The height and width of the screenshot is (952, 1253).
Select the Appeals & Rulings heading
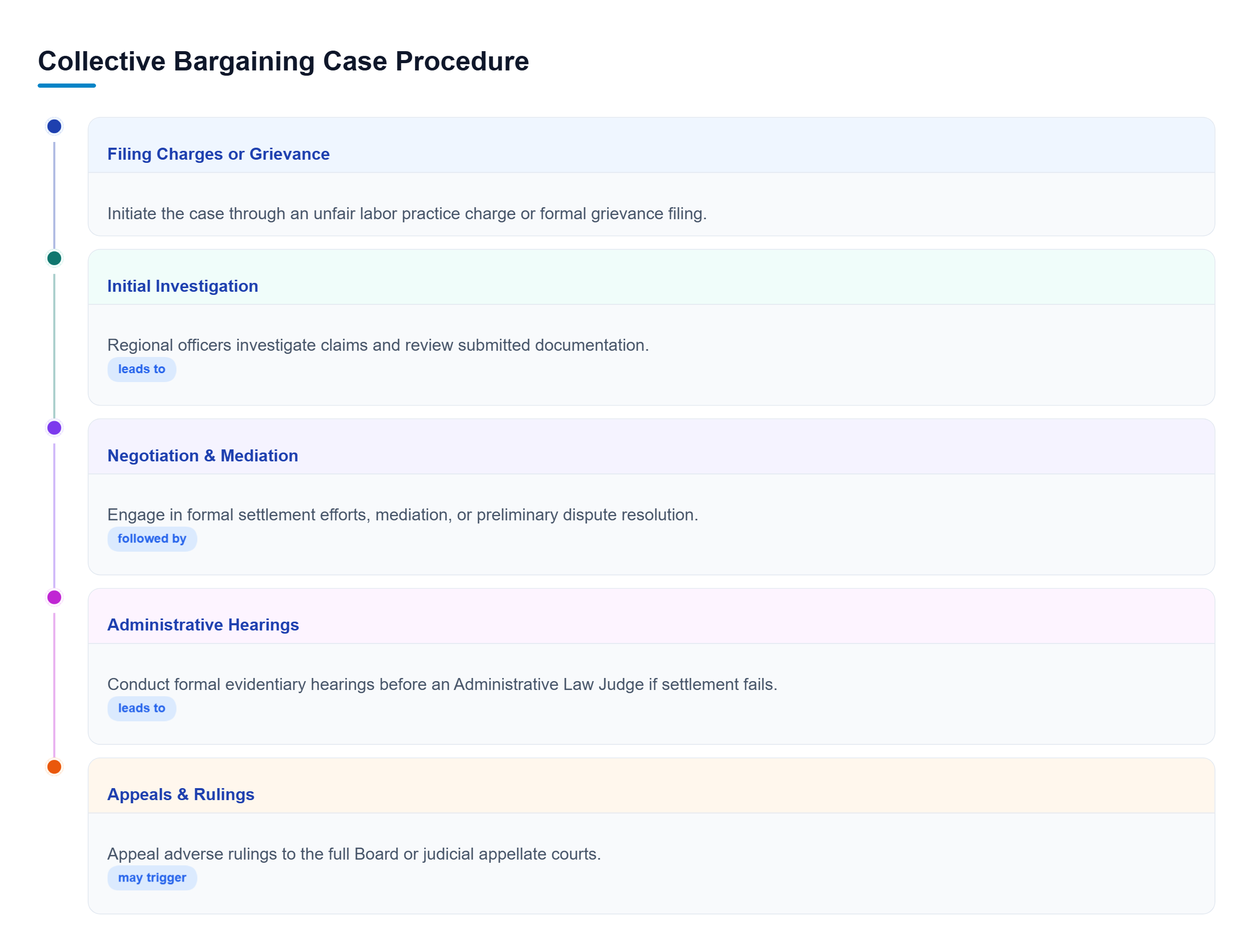(181, 794)
